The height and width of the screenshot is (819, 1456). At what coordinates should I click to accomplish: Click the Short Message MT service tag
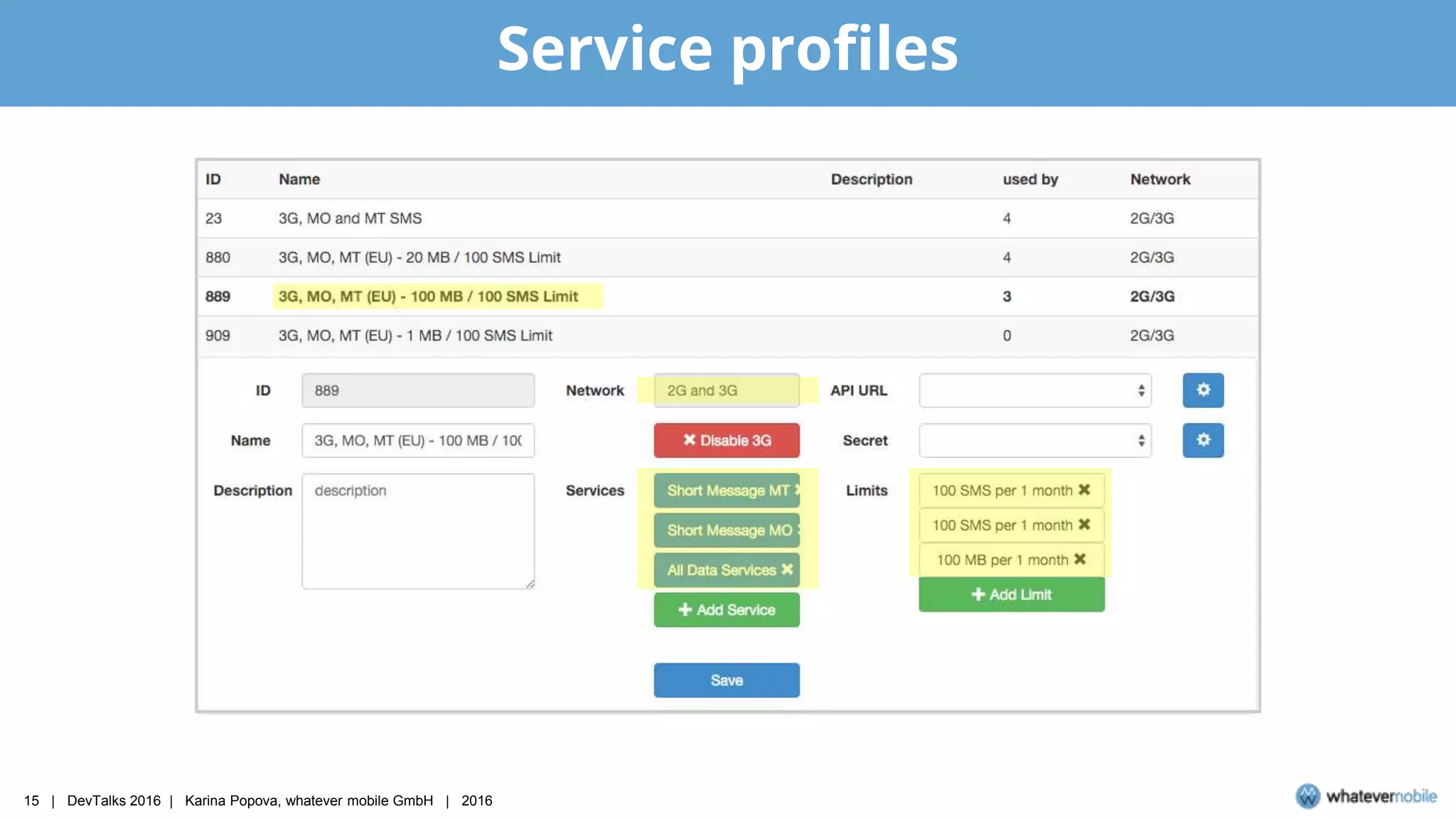click(x=727, y=491)
